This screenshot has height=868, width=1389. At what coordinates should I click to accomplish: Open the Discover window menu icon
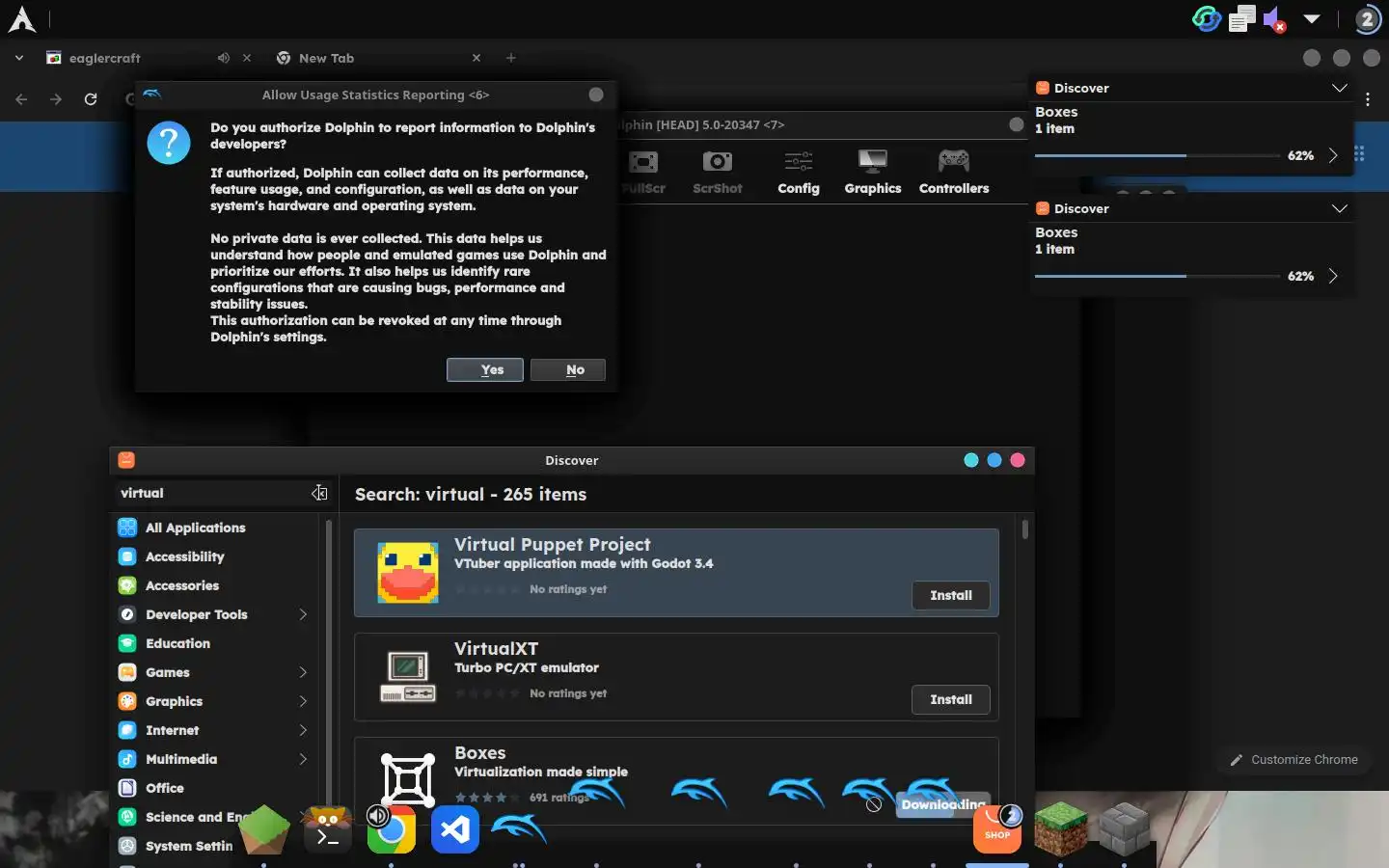coord(126,460)
